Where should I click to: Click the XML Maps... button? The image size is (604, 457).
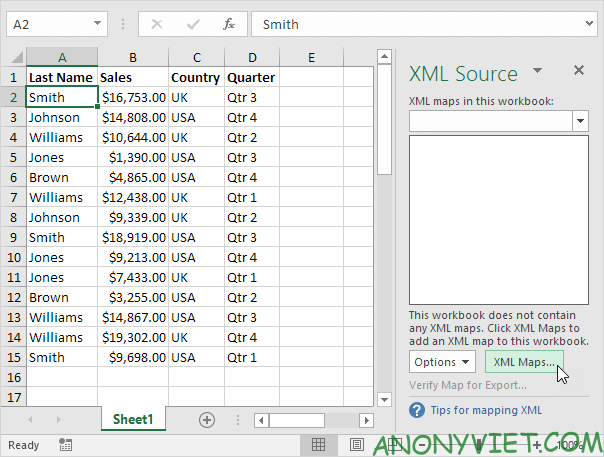524,362
